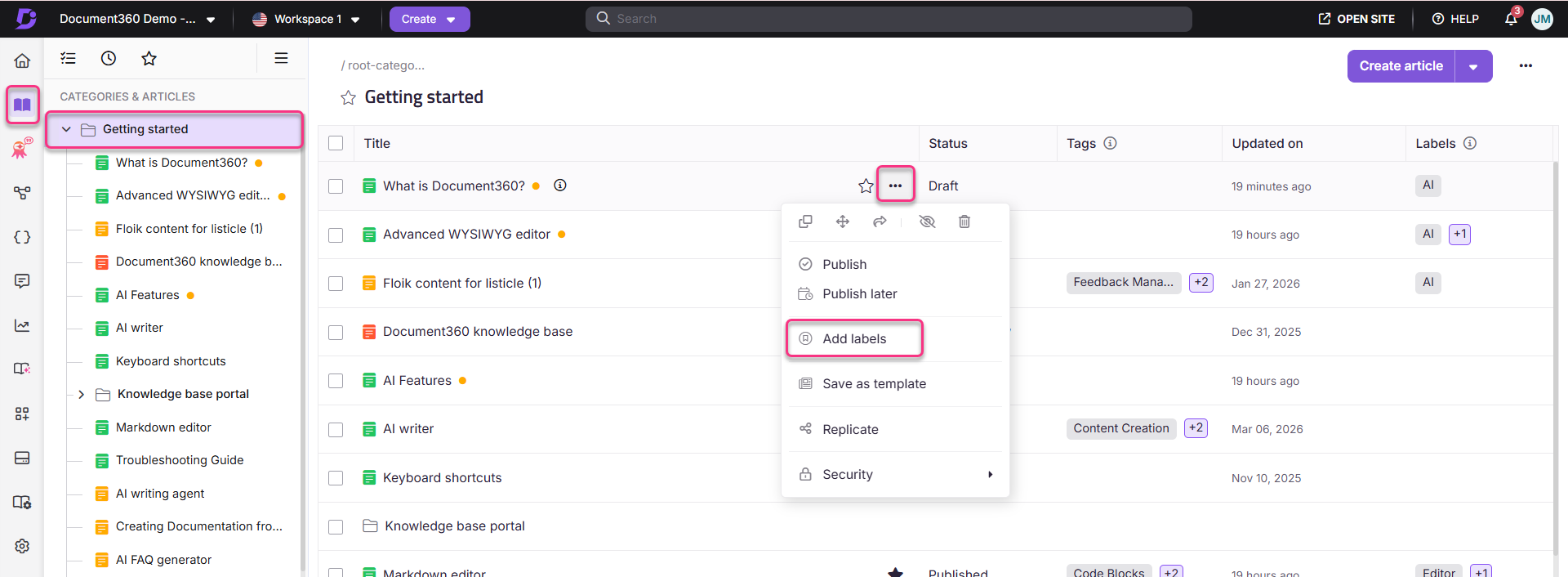This screenshot has height=577, width=1568.
Task: Click the Create article button
Action: [1401, 66]
